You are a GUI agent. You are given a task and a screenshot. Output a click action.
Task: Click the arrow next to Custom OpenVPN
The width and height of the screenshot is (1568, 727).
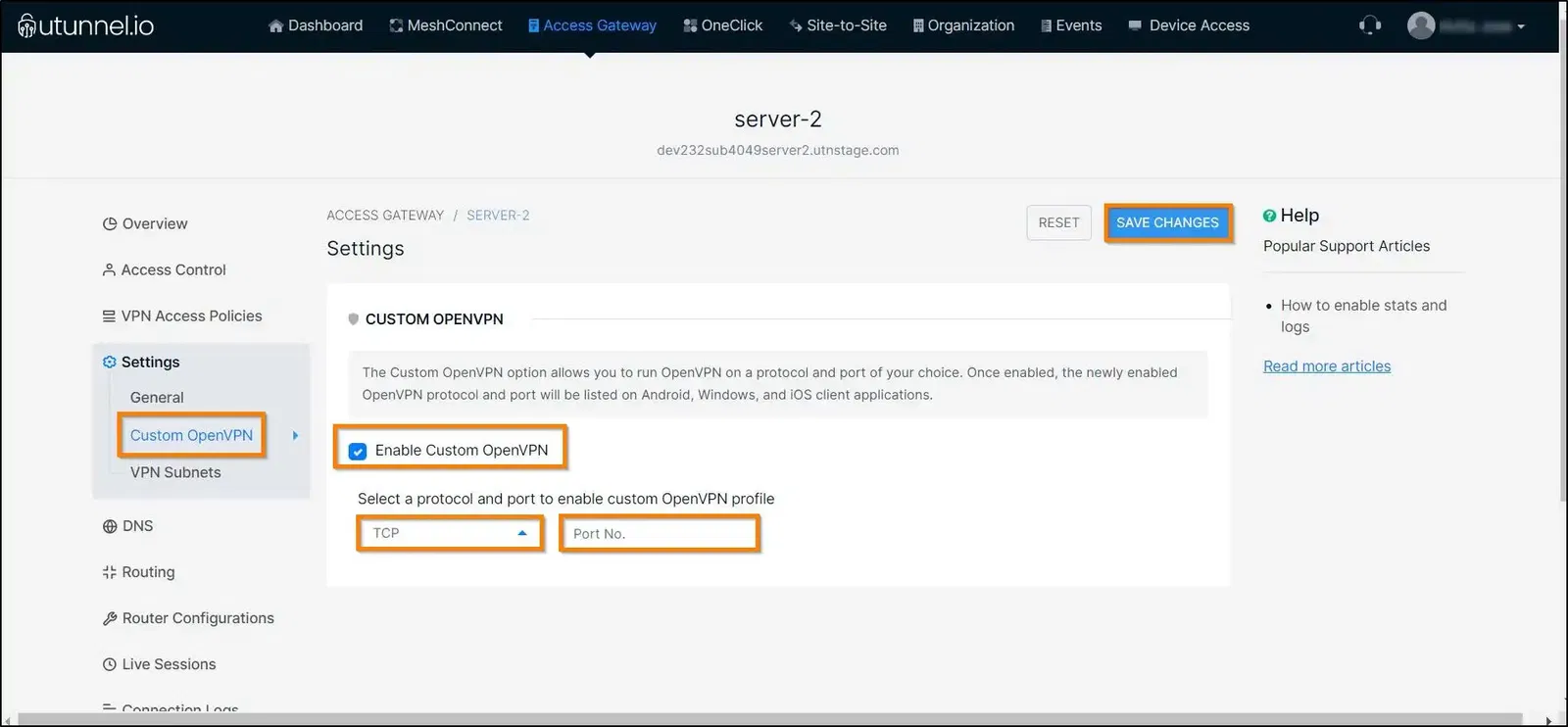pyautogui.click(x=295, y=435)
